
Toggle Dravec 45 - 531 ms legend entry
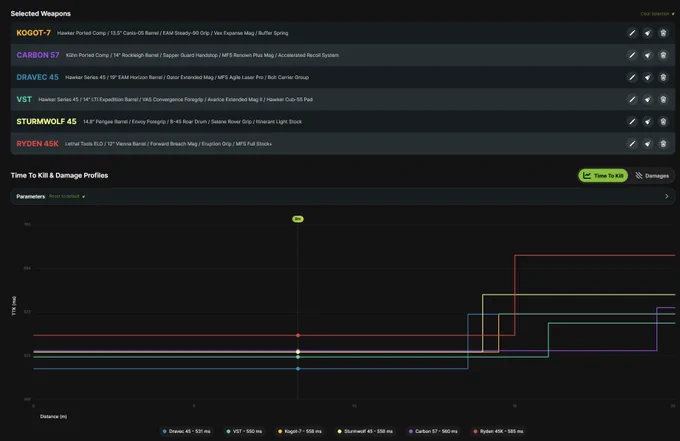186,431
